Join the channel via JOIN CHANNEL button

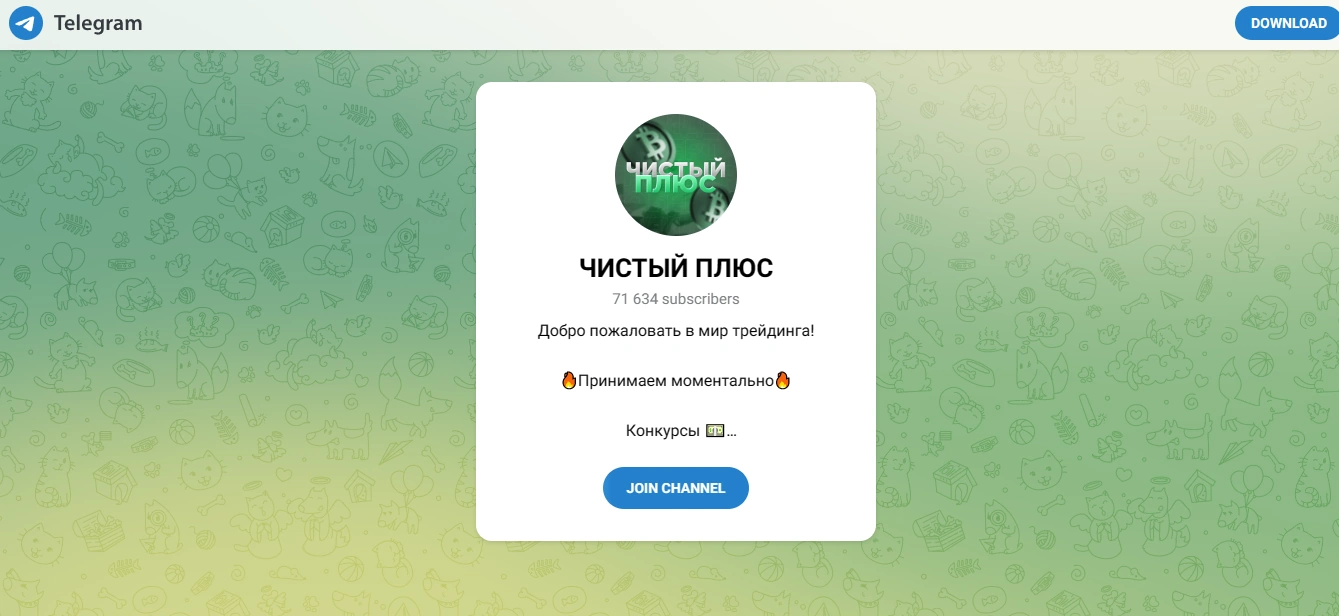(676, 488)
